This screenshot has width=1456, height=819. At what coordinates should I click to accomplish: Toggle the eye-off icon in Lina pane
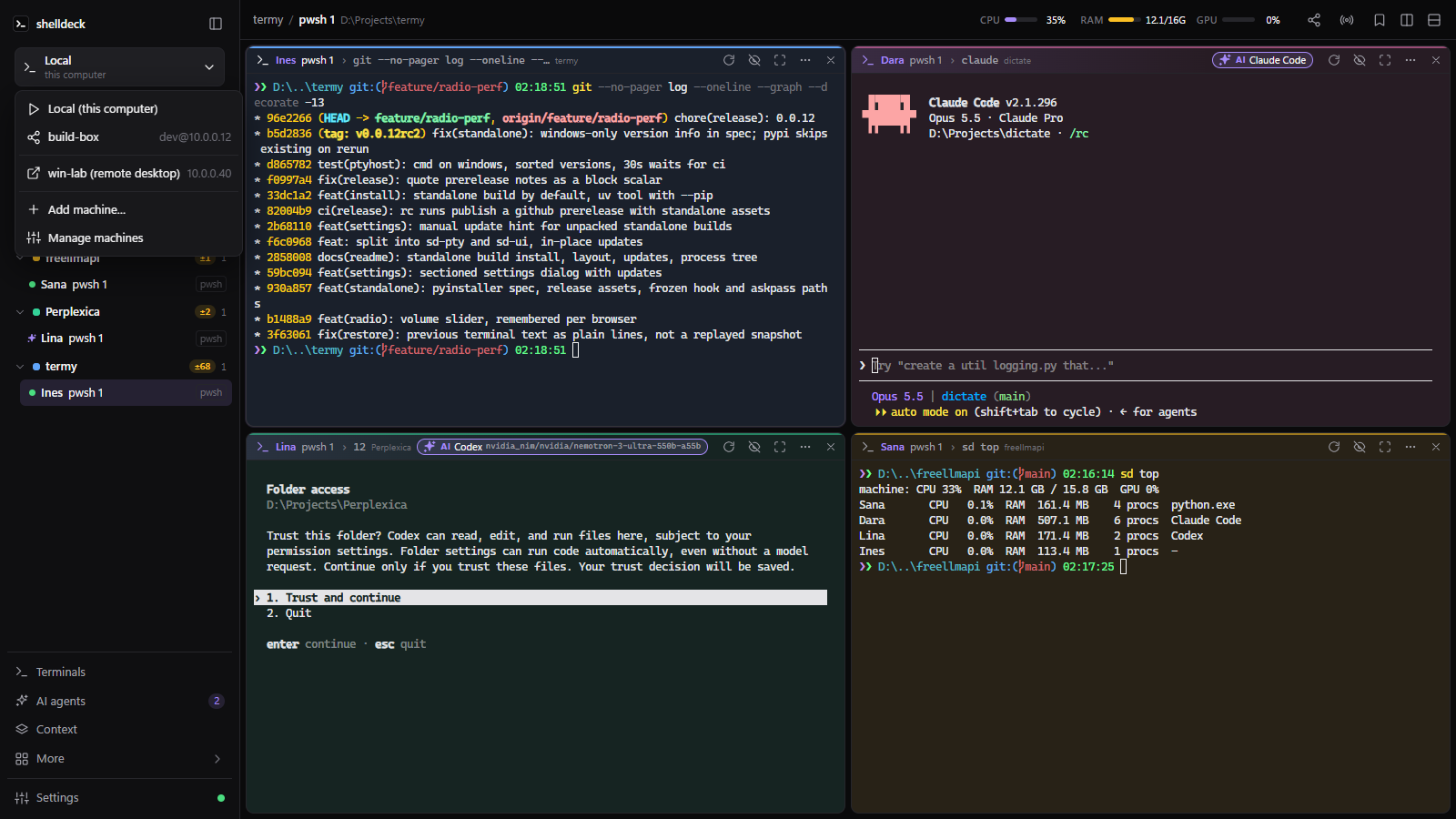(x=754, y=447)
